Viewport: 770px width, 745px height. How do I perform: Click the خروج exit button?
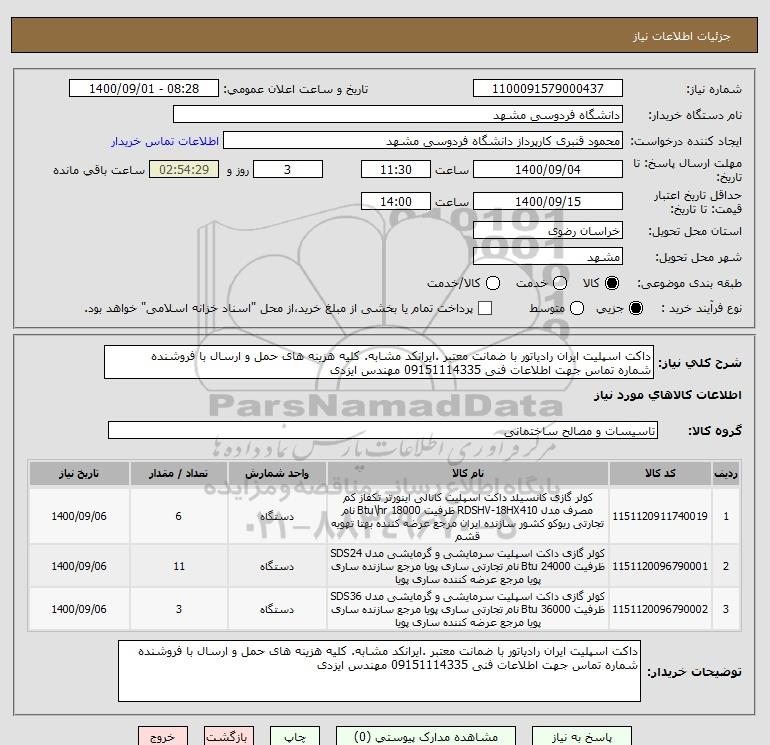pos(163,736)
